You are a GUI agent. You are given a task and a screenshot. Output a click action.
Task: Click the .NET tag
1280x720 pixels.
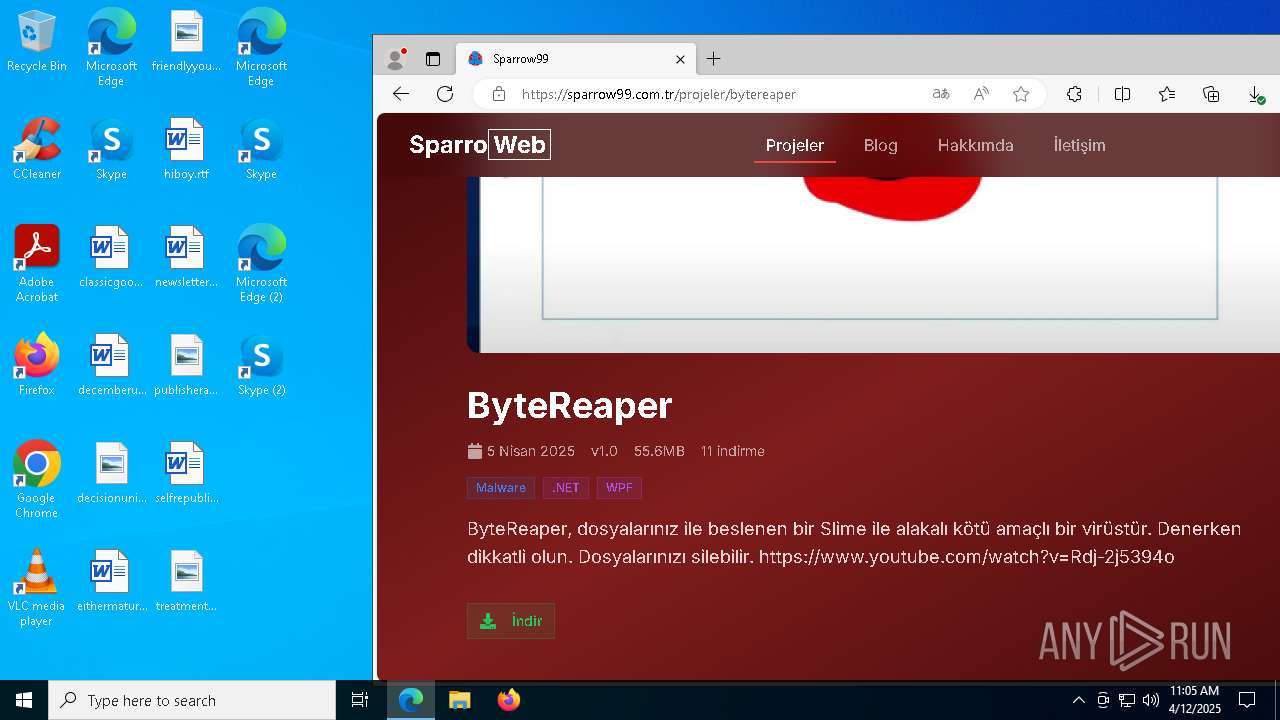pyautogui.click(x=566, y=488)
